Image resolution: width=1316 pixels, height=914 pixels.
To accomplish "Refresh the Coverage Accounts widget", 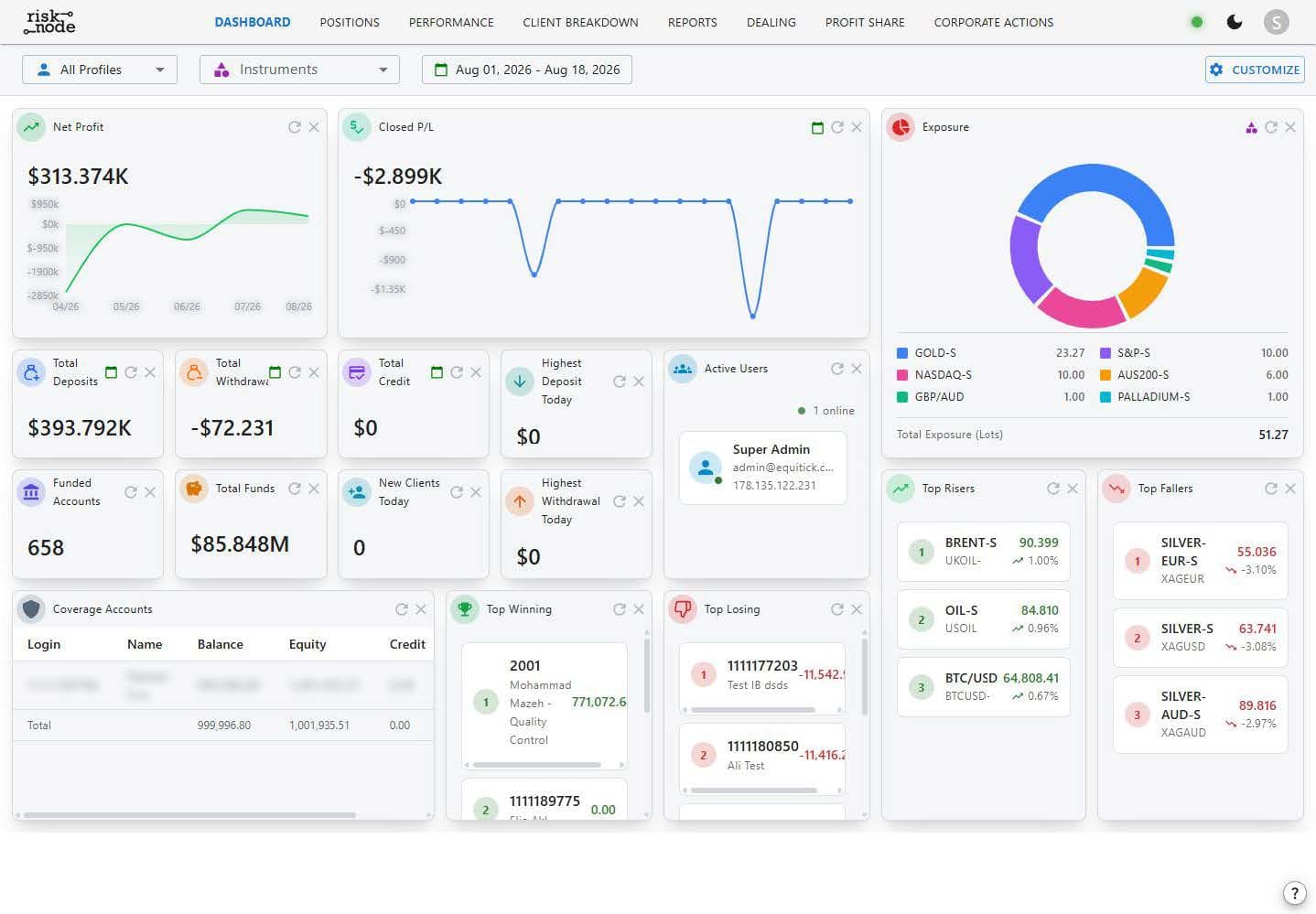I will [401, 609].
